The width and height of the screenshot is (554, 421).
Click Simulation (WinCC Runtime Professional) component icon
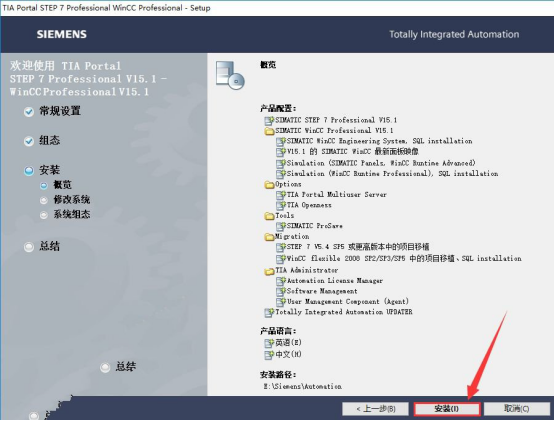[281, 173]
